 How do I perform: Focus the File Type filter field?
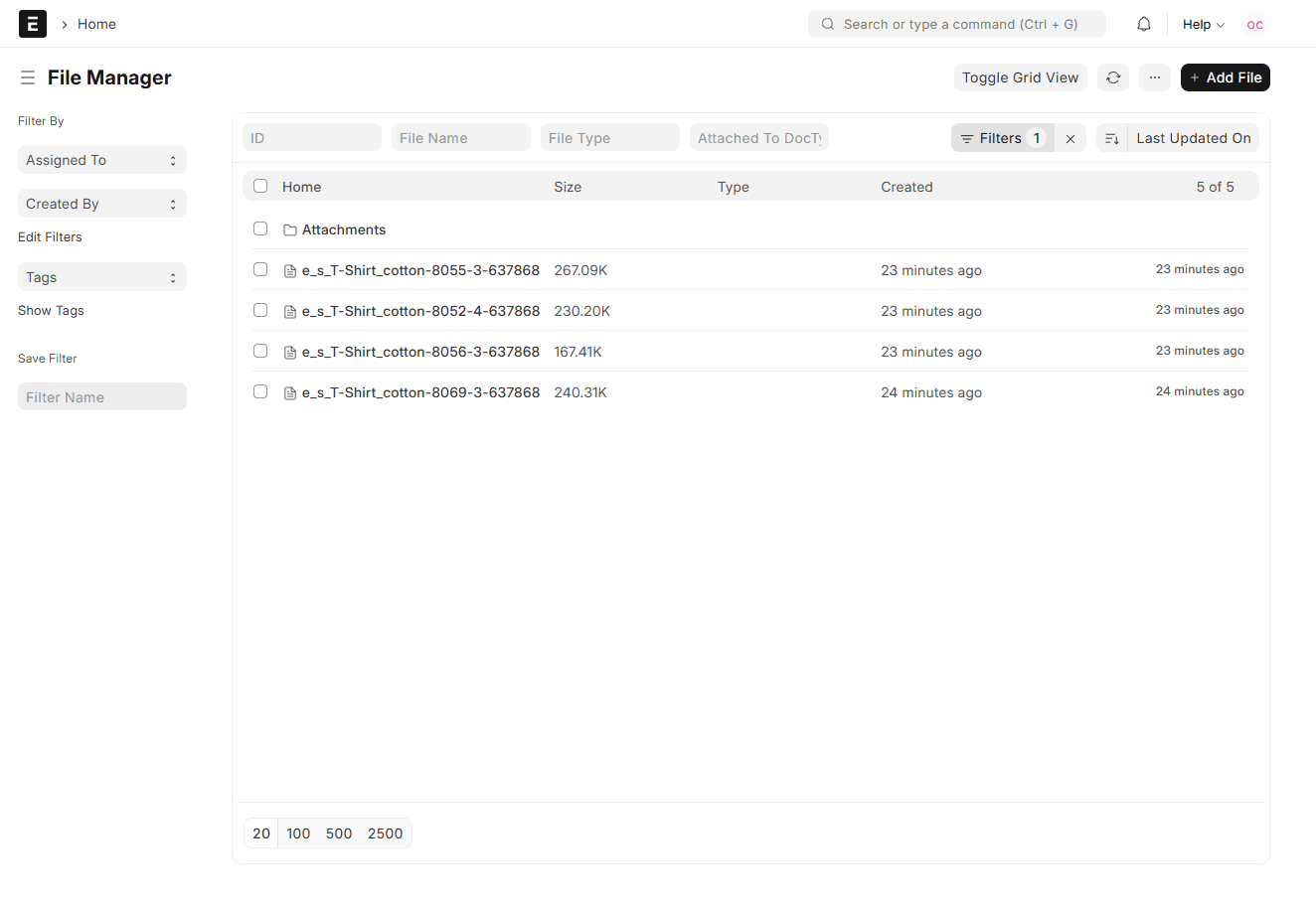click(610, 138)
